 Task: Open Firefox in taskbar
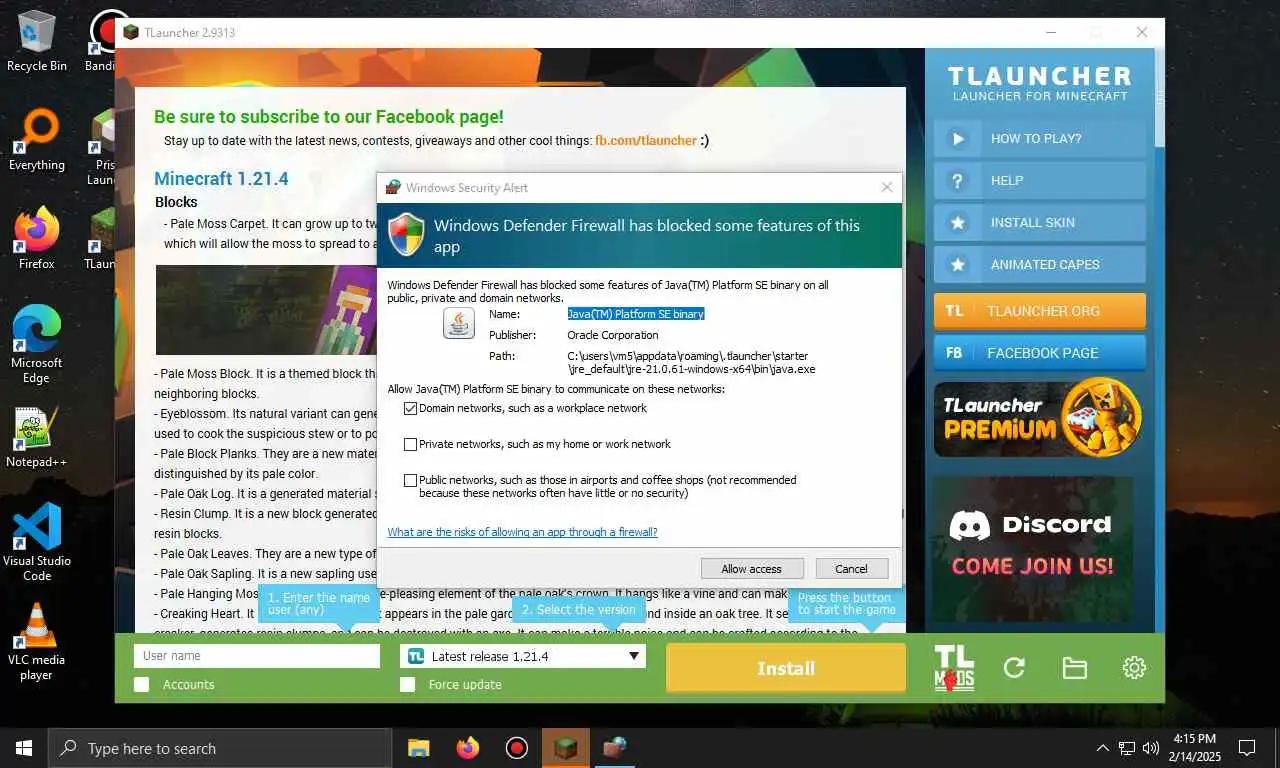(x=467, y=748)
